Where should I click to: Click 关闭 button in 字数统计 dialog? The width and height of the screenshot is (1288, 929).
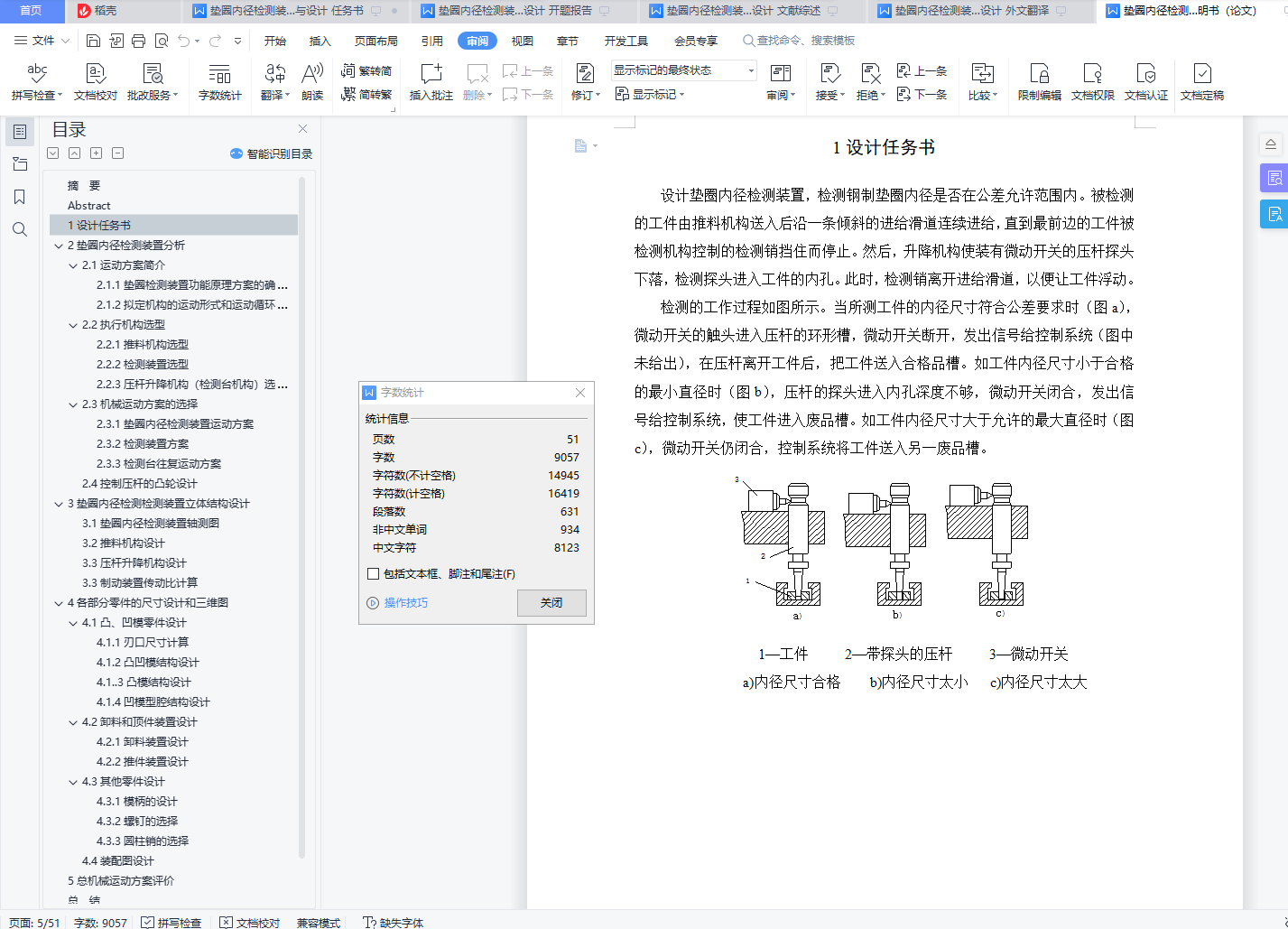pos(551,603)
